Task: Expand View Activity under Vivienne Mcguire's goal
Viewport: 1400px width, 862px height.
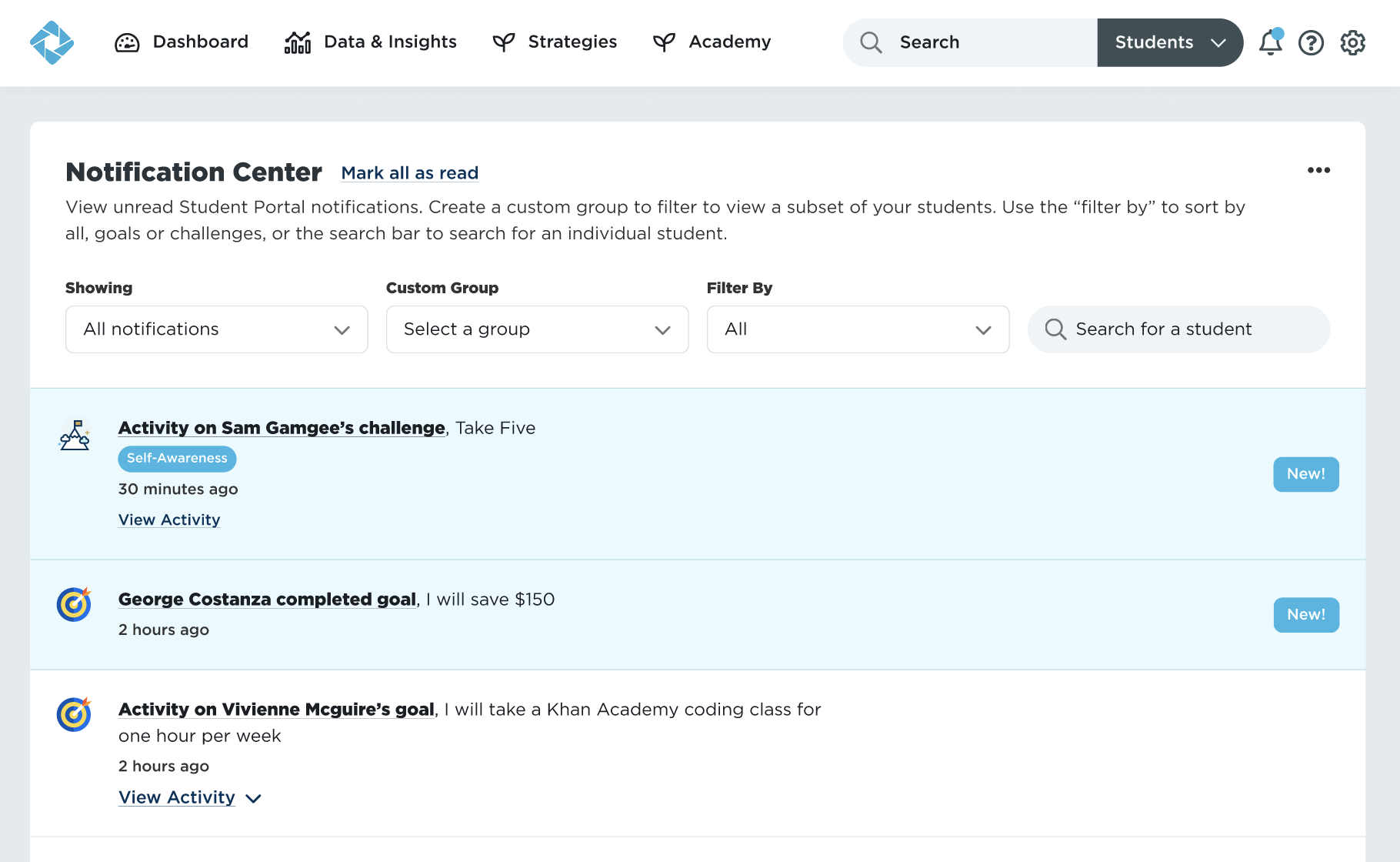Action: click(189, 797)
